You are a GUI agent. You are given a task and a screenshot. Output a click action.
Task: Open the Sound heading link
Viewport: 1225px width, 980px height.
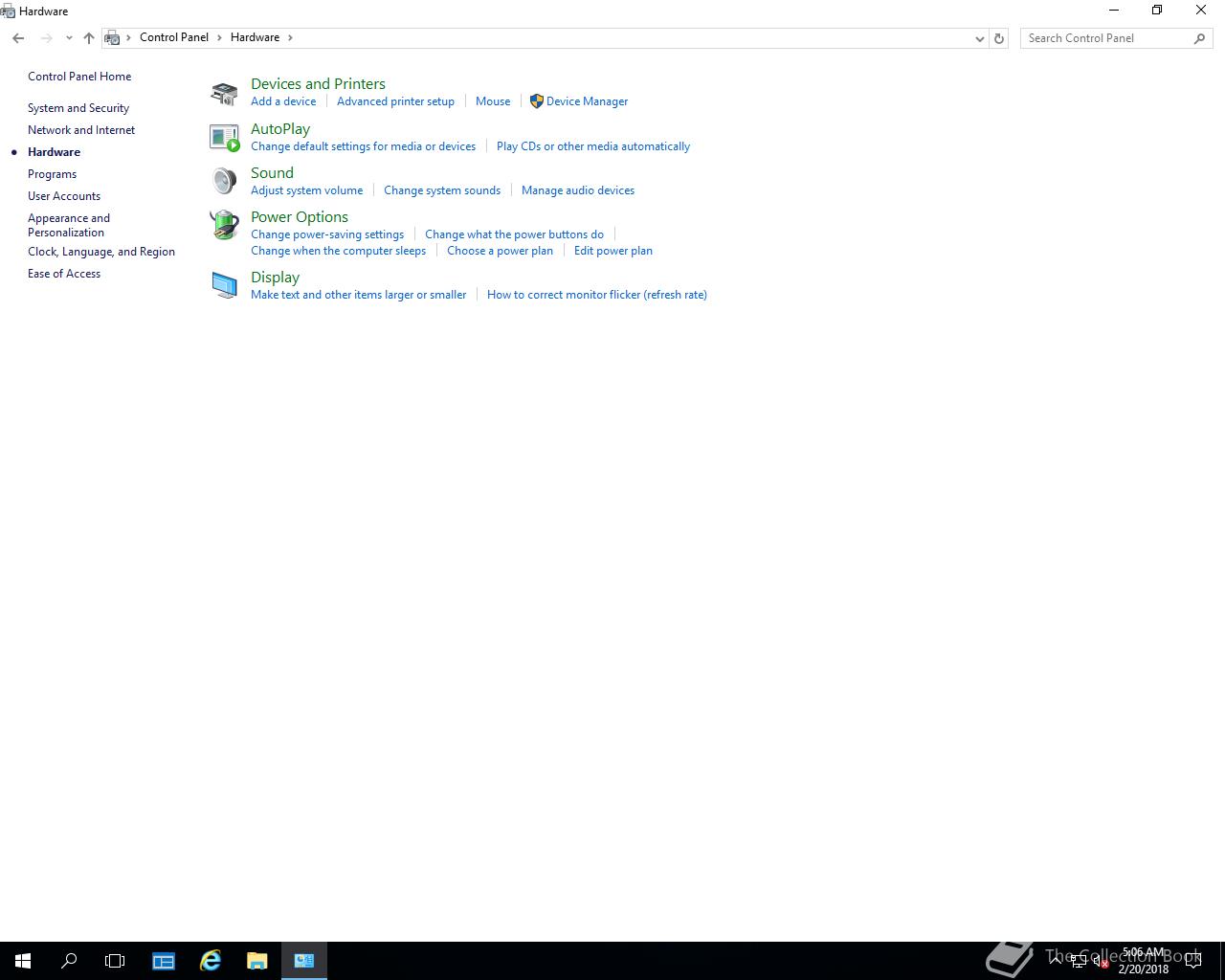(x=272, y=173)
